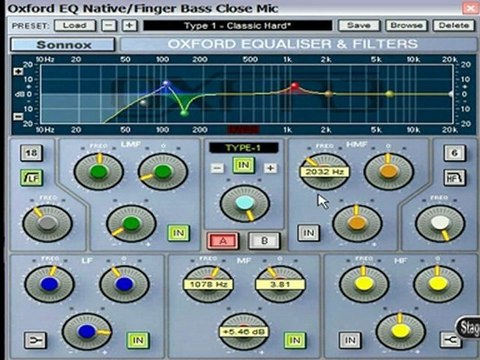Adjust the LF gain knob
This screenshot has width=480, height=360.
87,332
